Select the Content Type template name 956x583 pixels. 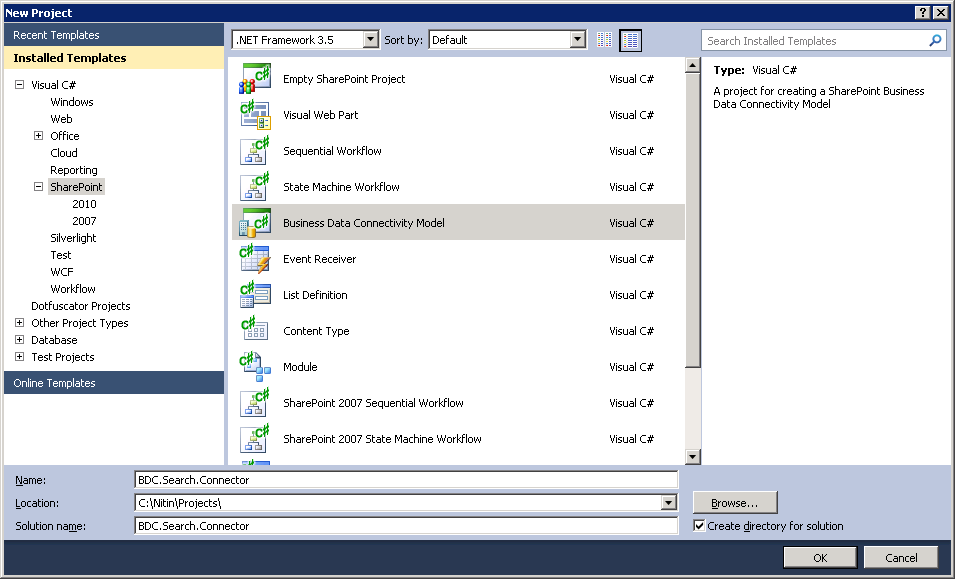coord(316,331)
